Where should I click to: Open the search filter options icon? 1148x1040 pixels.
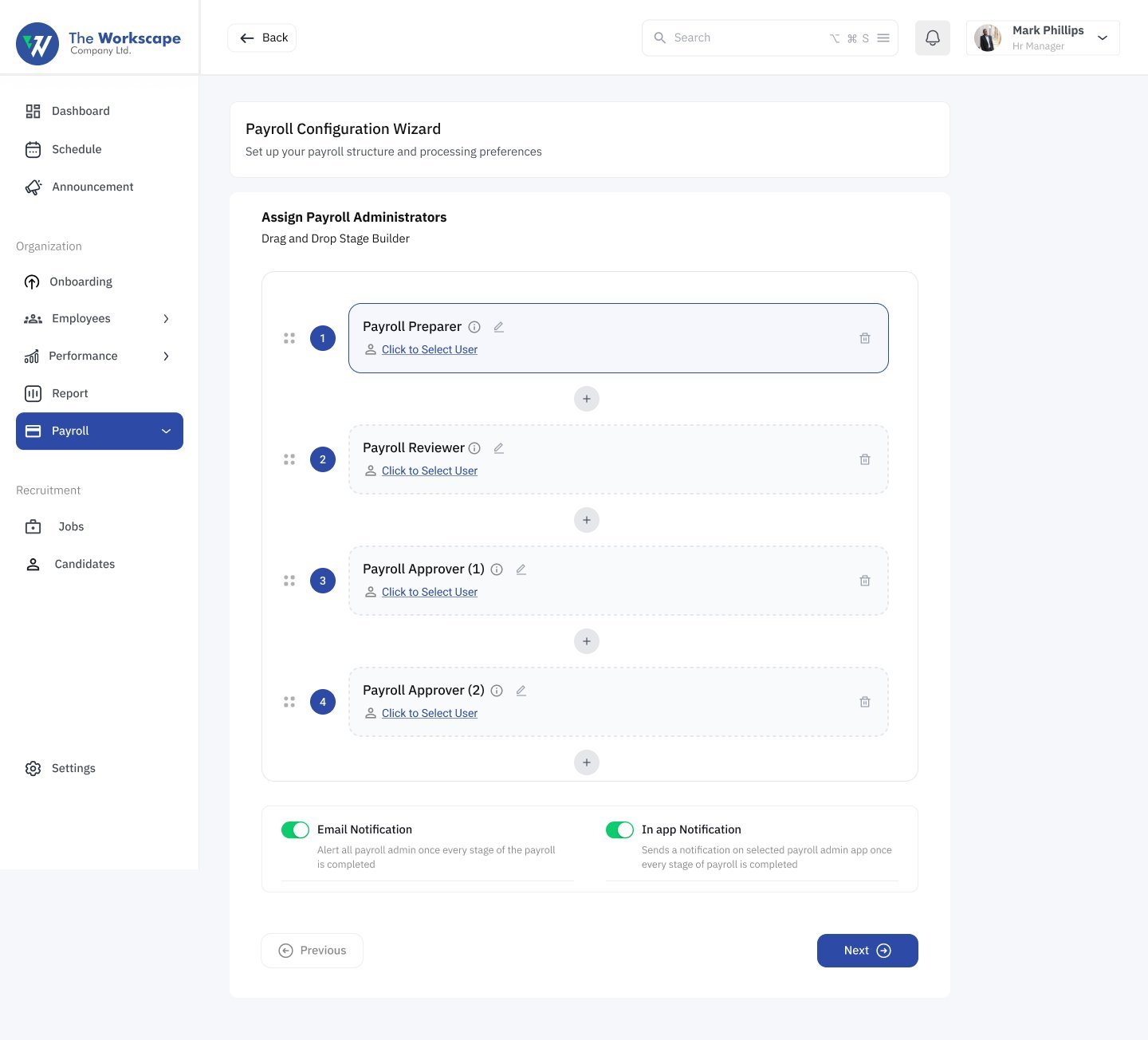click(x=883, y=38)
